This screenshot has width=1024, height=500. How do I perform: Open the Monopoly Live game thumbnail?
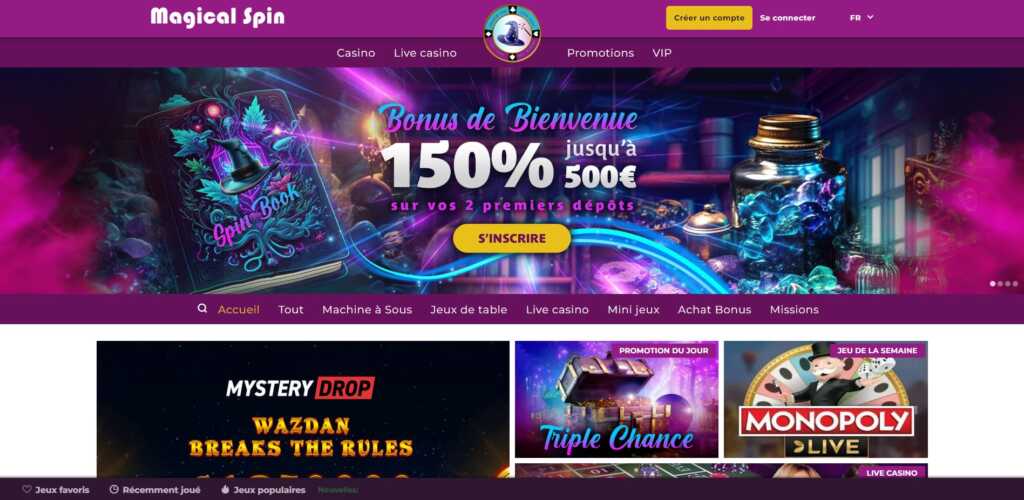pyautogui.click(x=825, y=399)
